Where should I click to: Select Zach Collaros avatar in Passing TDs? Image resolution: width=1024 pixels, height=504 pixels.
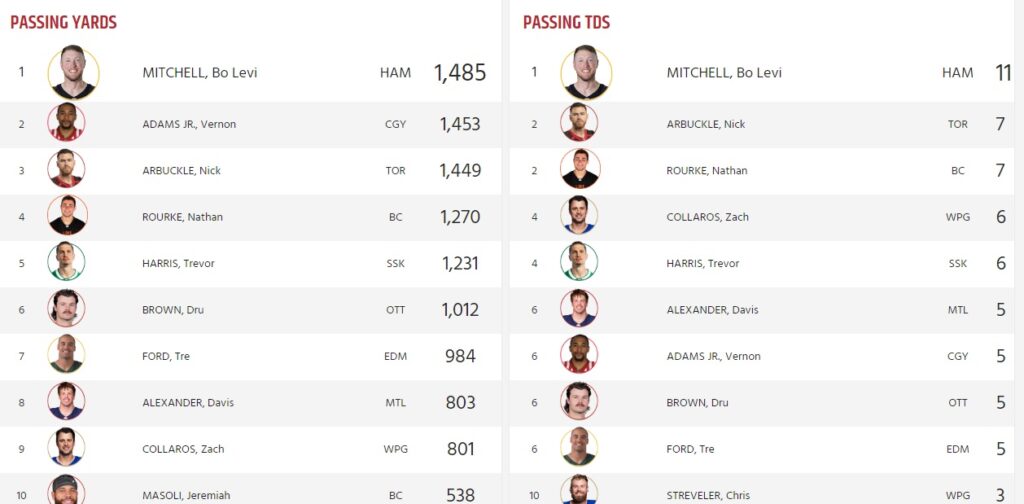point(579,215)
